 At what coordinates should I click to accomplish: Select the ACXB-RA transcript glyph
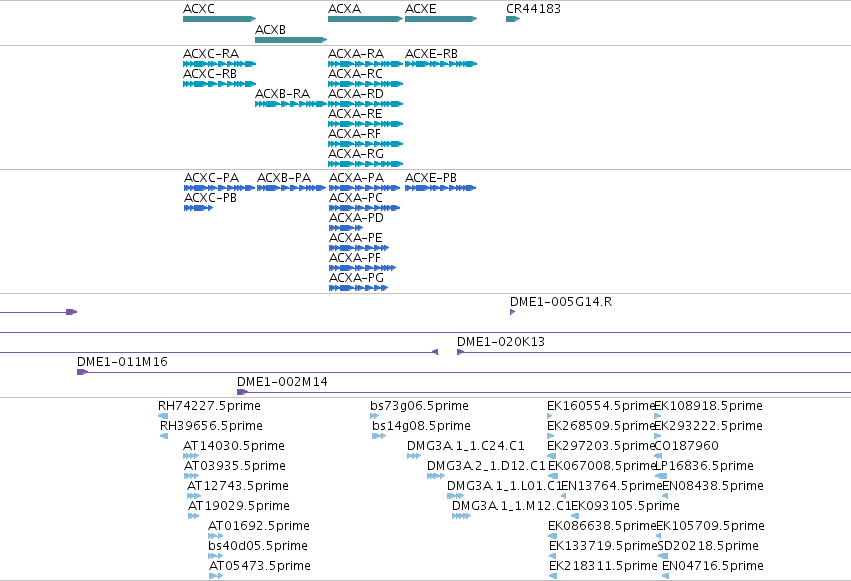[x=291, y=104]
